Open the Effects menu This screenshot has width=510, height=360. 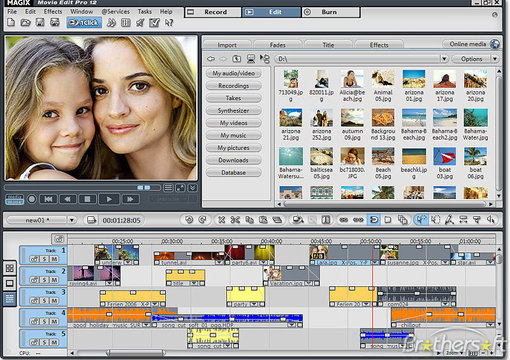pyautogui.click(x=53, y=12)
